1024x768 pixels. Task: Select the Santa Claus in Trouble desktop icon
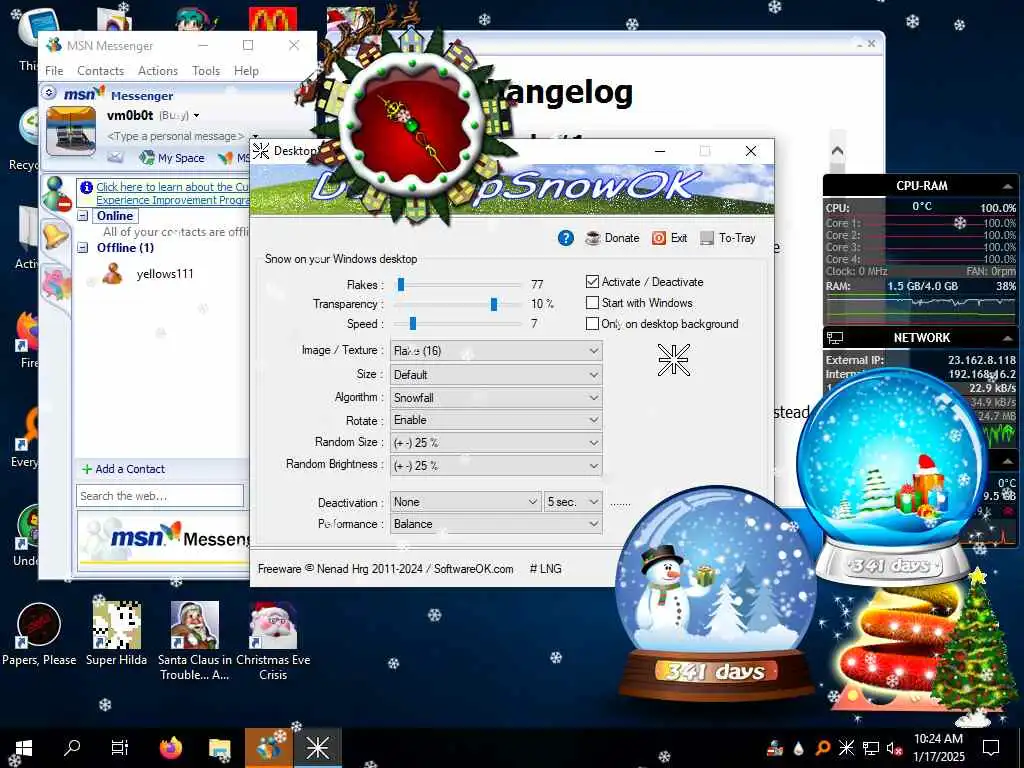[x=195, y=641]
